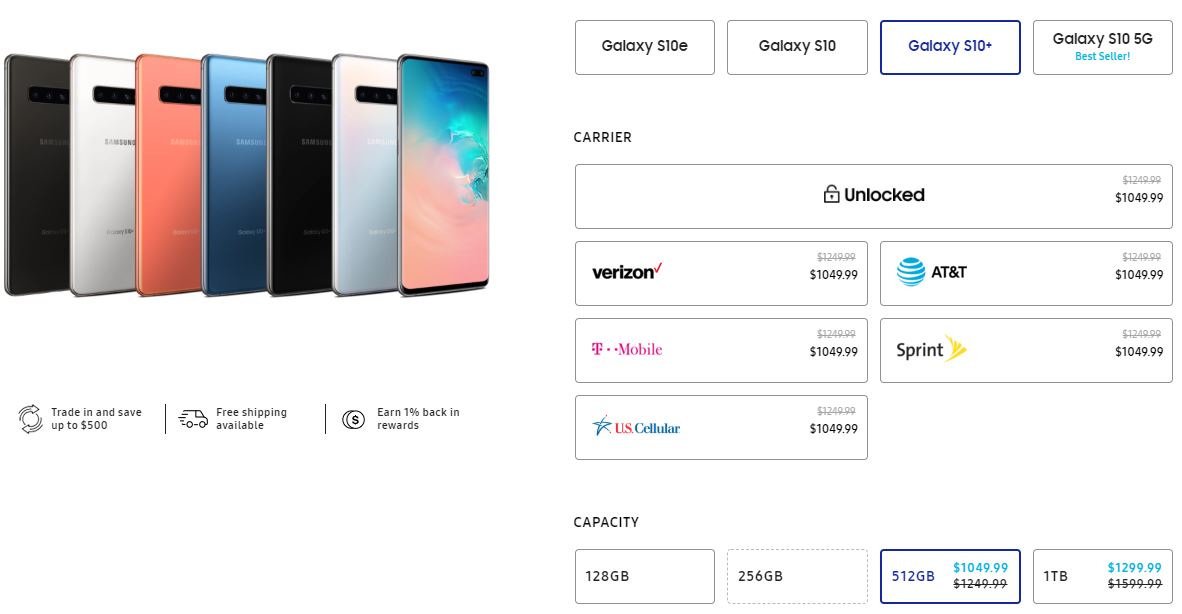Click the free shipping truck icon
Screen dimensions: 1182x614
point(193,419)
